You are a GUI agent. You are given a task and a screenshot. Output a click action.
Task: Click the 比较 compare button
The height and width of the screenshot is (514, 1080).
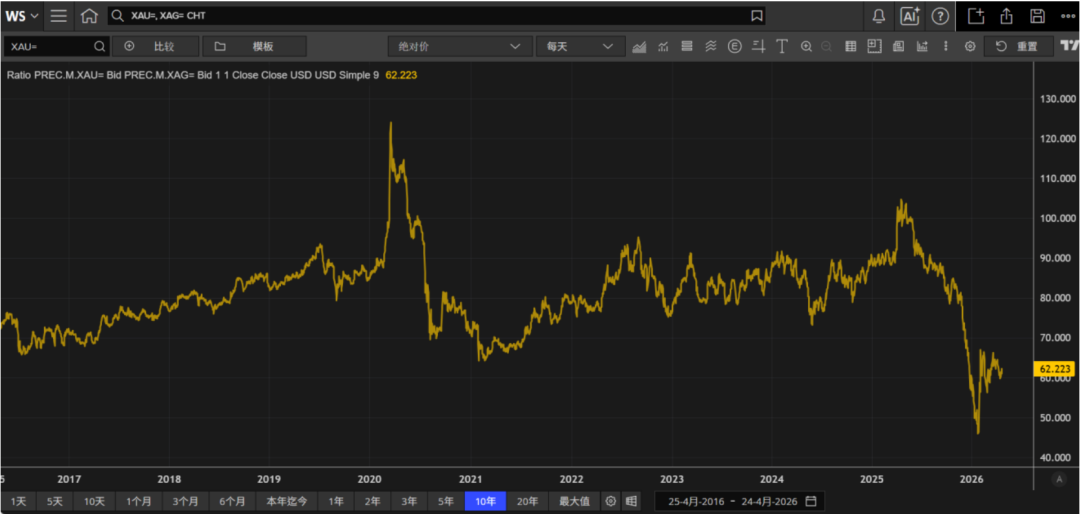coord(156,47)
